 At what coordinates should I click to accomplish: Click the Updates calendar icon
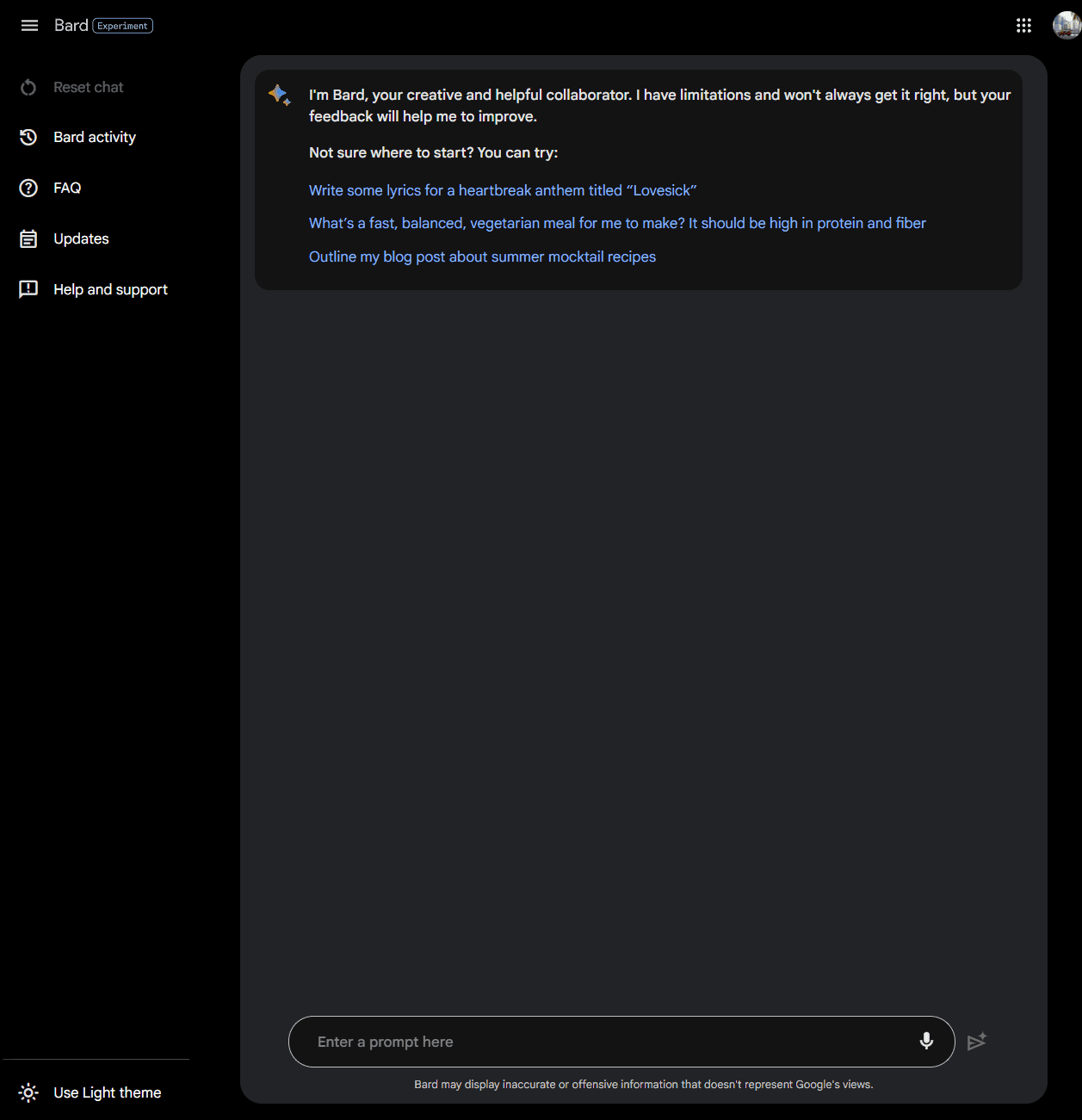tap(28, 239)
